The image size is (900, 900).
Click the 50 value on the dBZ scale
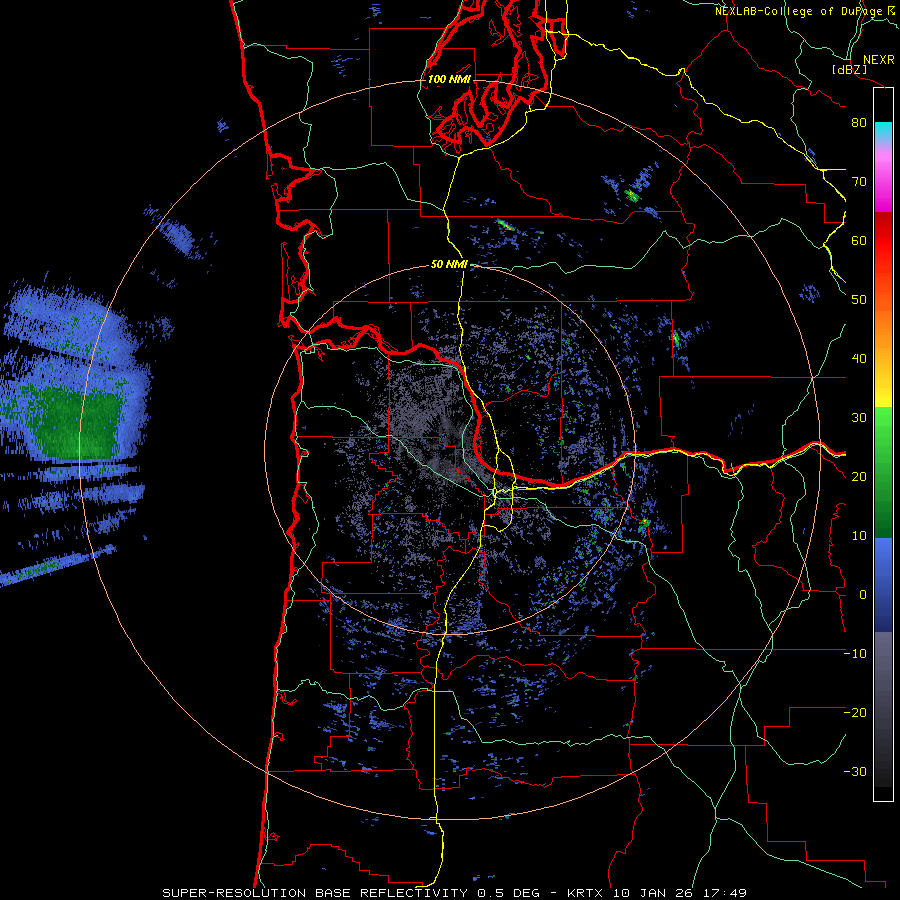[x=859, y=300]
